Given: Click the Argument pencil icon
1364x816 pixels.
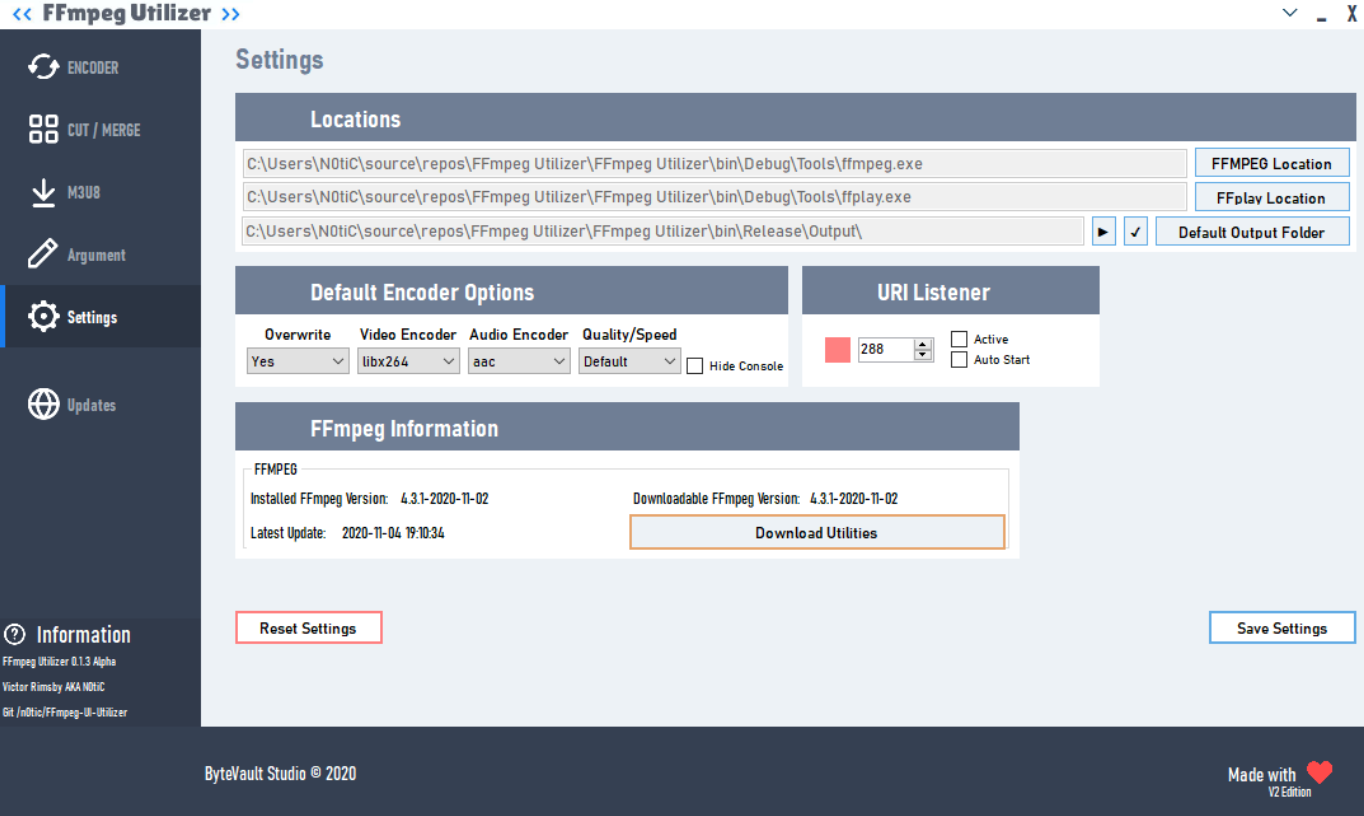Looking at the screenshot, I should coord(43,254).
